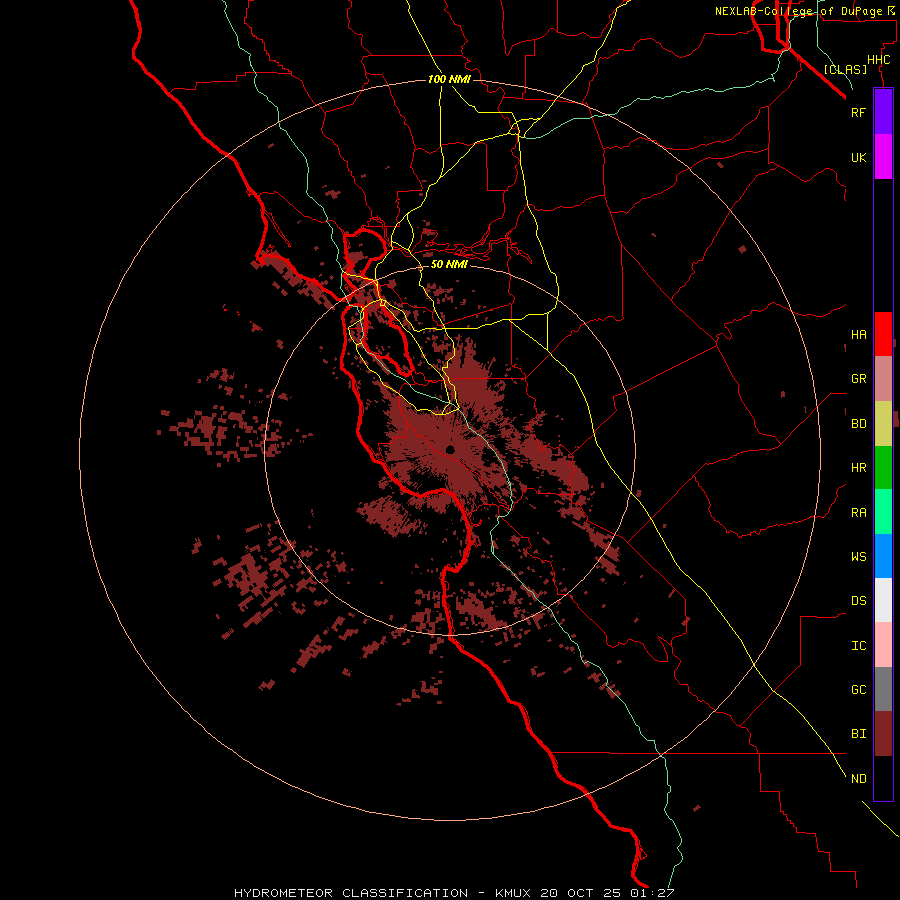Click the HA legend label
This screenshot has width=900, height=900.
tap(858, 335)
